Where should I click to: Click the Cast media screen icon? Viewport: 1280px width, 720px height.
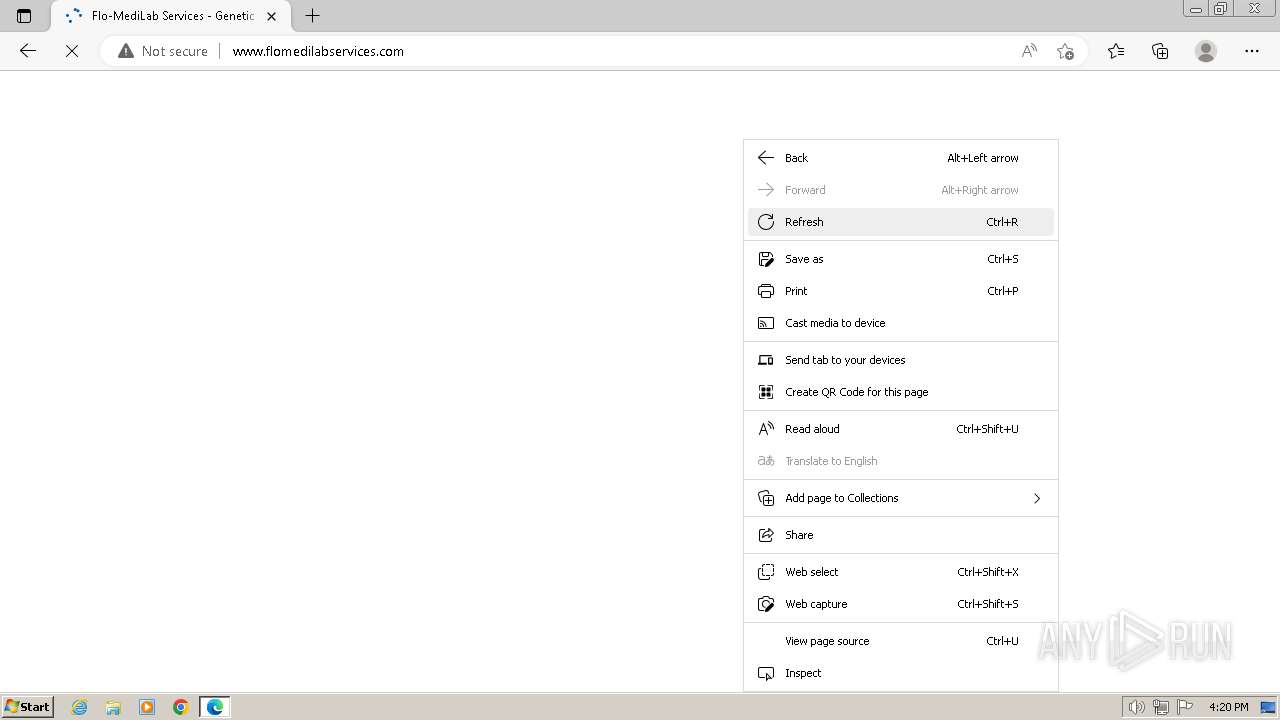(766, 323)
